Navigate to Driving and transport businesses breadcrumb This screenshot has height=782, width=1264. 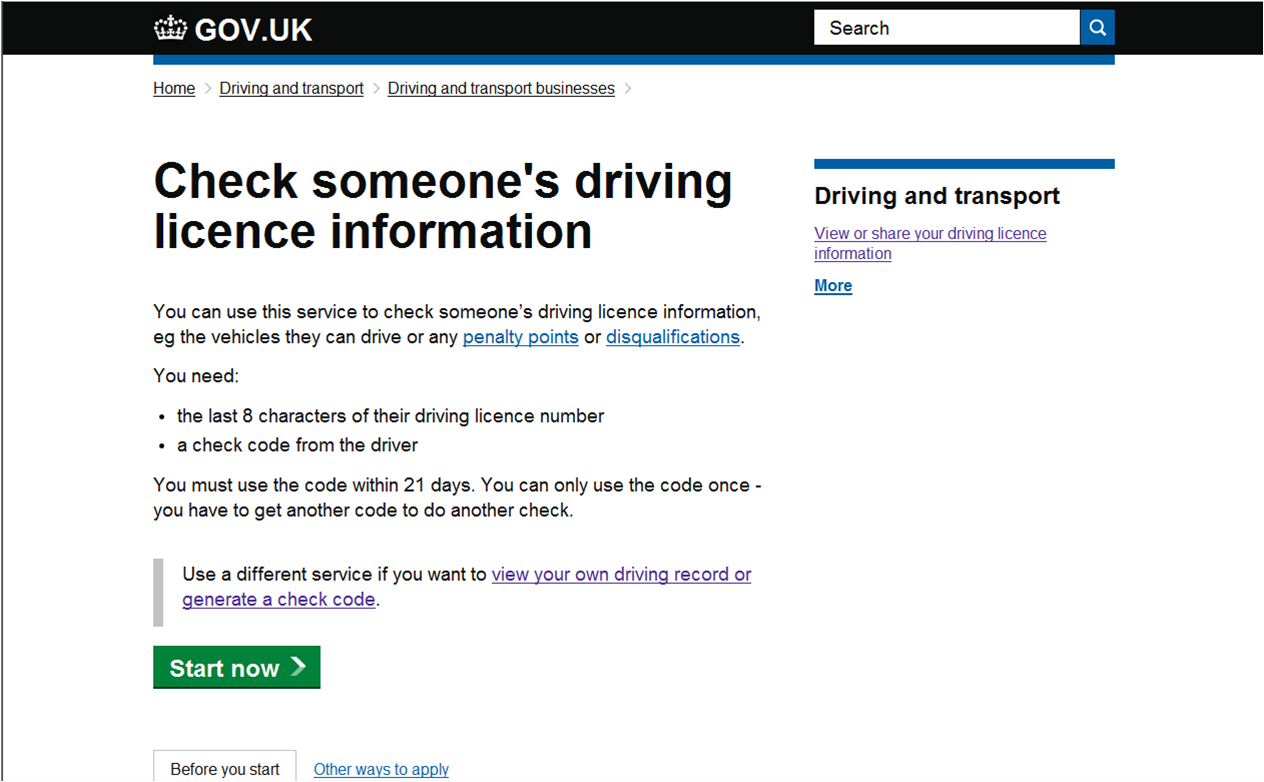tap(501, 89)
